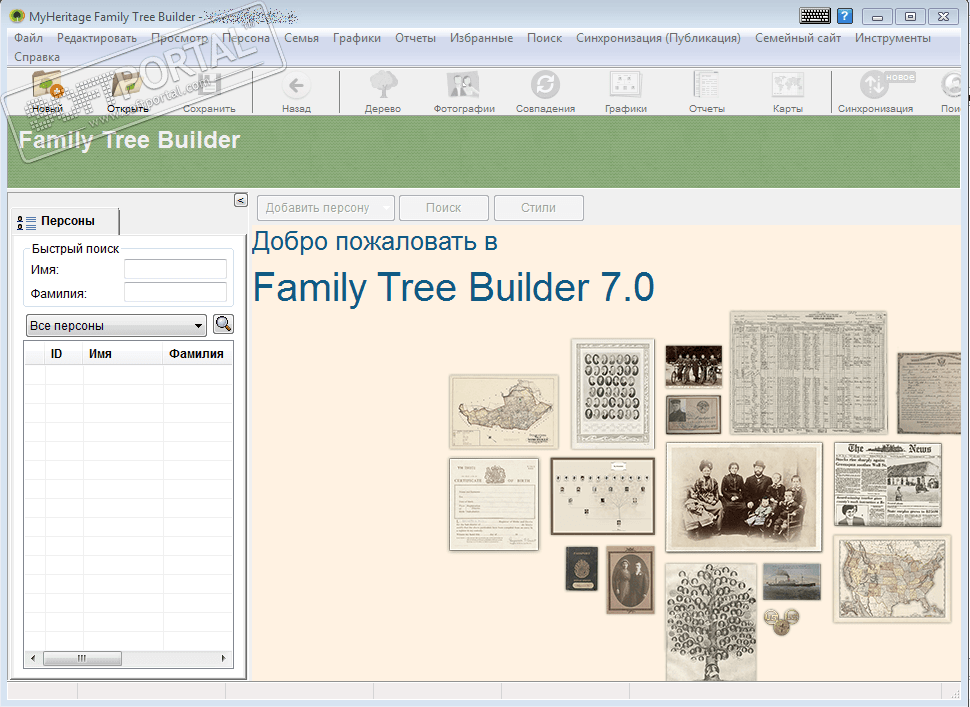The image size is (970, 707).
Task: Open the Графики menu in menu bar
Action: tap(357, 38)
